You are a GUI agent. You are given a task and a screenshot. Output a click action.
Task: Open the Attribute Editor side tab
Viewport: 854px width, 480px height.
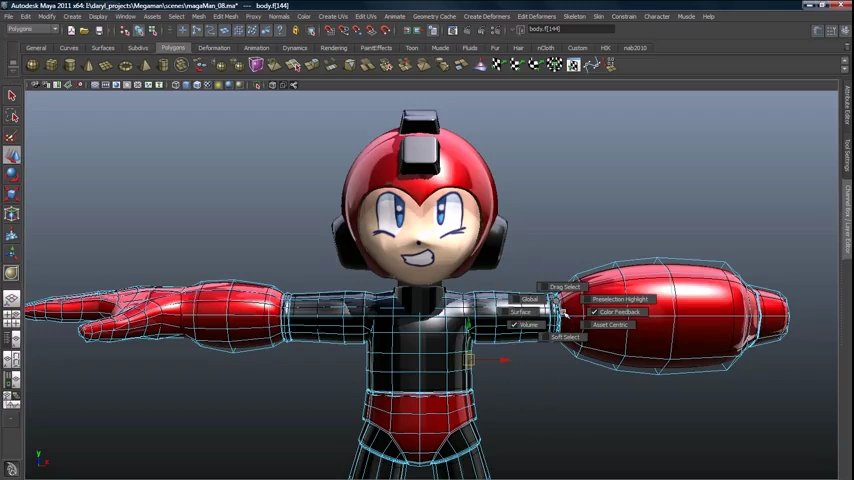coord(847,106)
